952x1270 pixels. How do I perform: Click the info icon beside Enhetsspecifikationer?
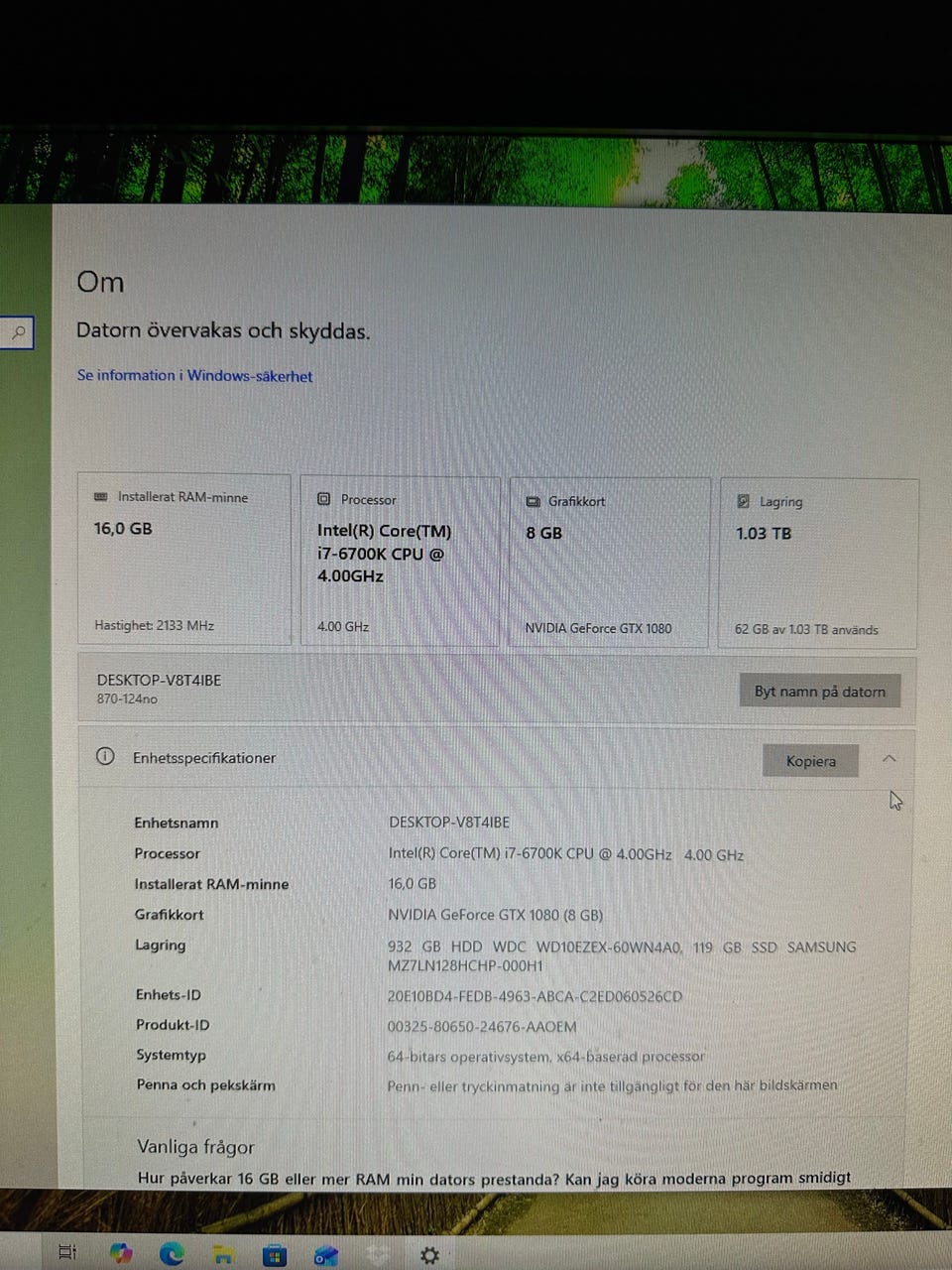pos(105,756)
